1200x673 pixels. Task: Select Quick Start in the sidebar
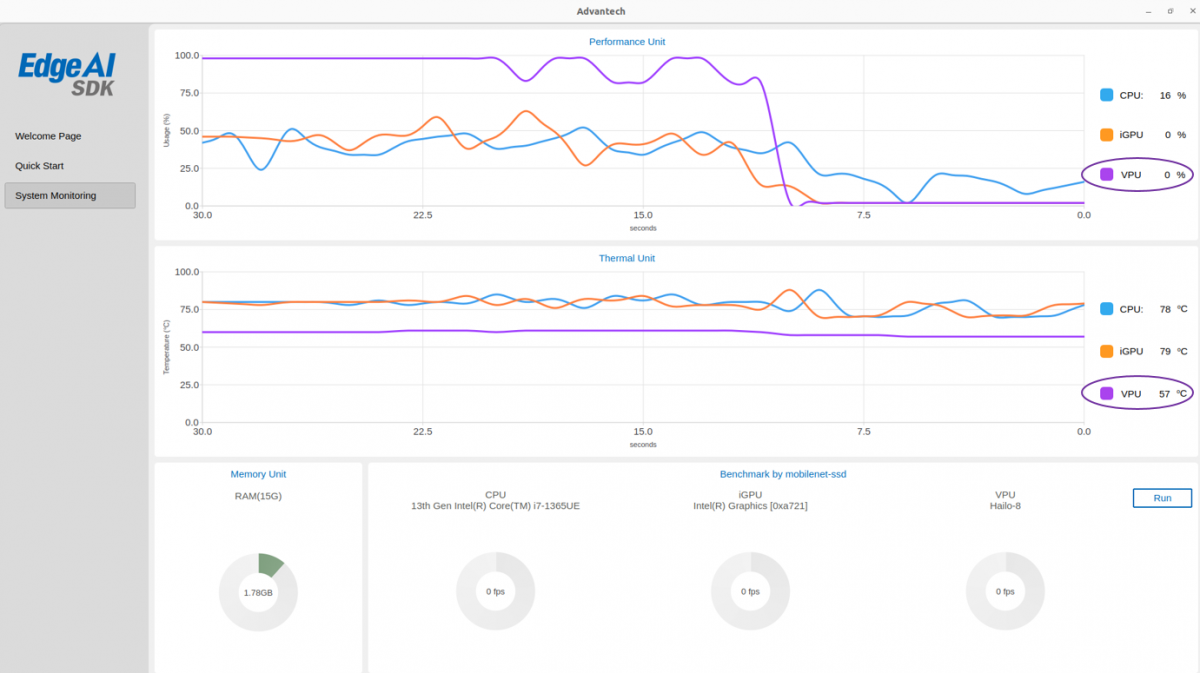[39, 166]
